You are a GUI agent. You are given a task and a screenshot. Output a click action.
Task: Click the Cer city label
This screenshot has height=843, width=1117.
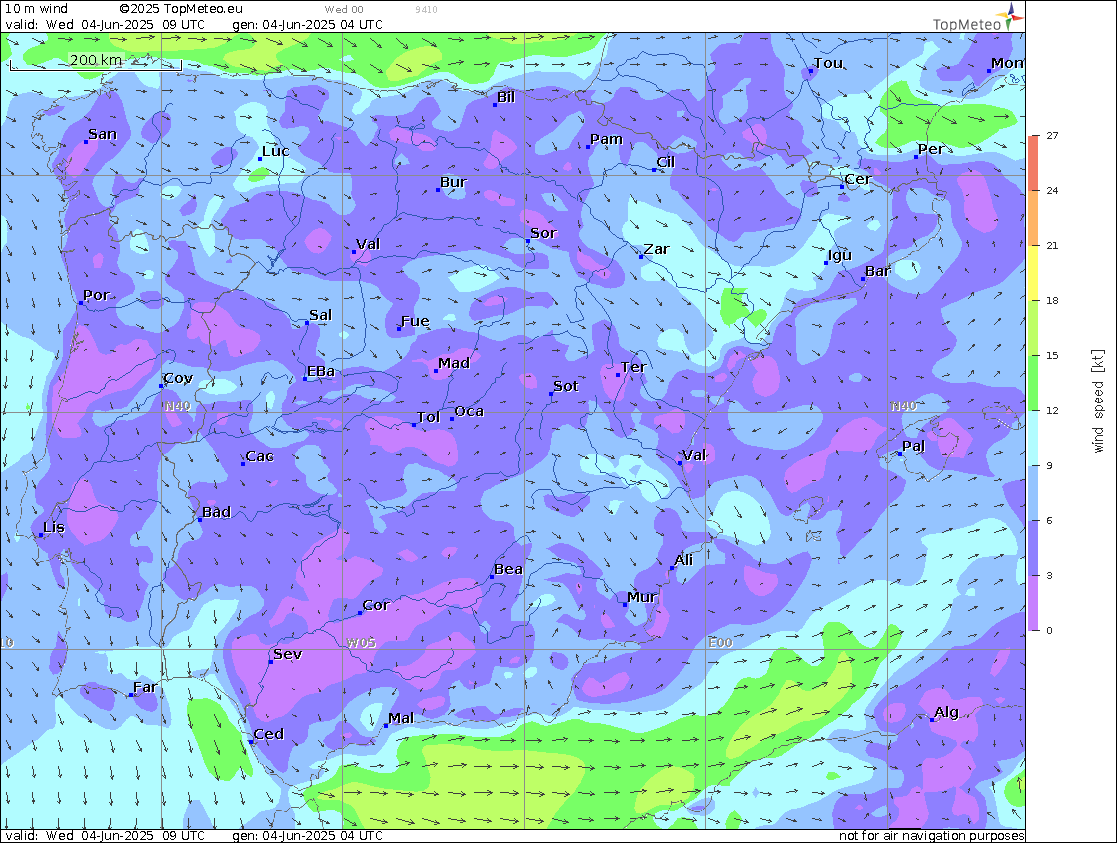(858, 179)
